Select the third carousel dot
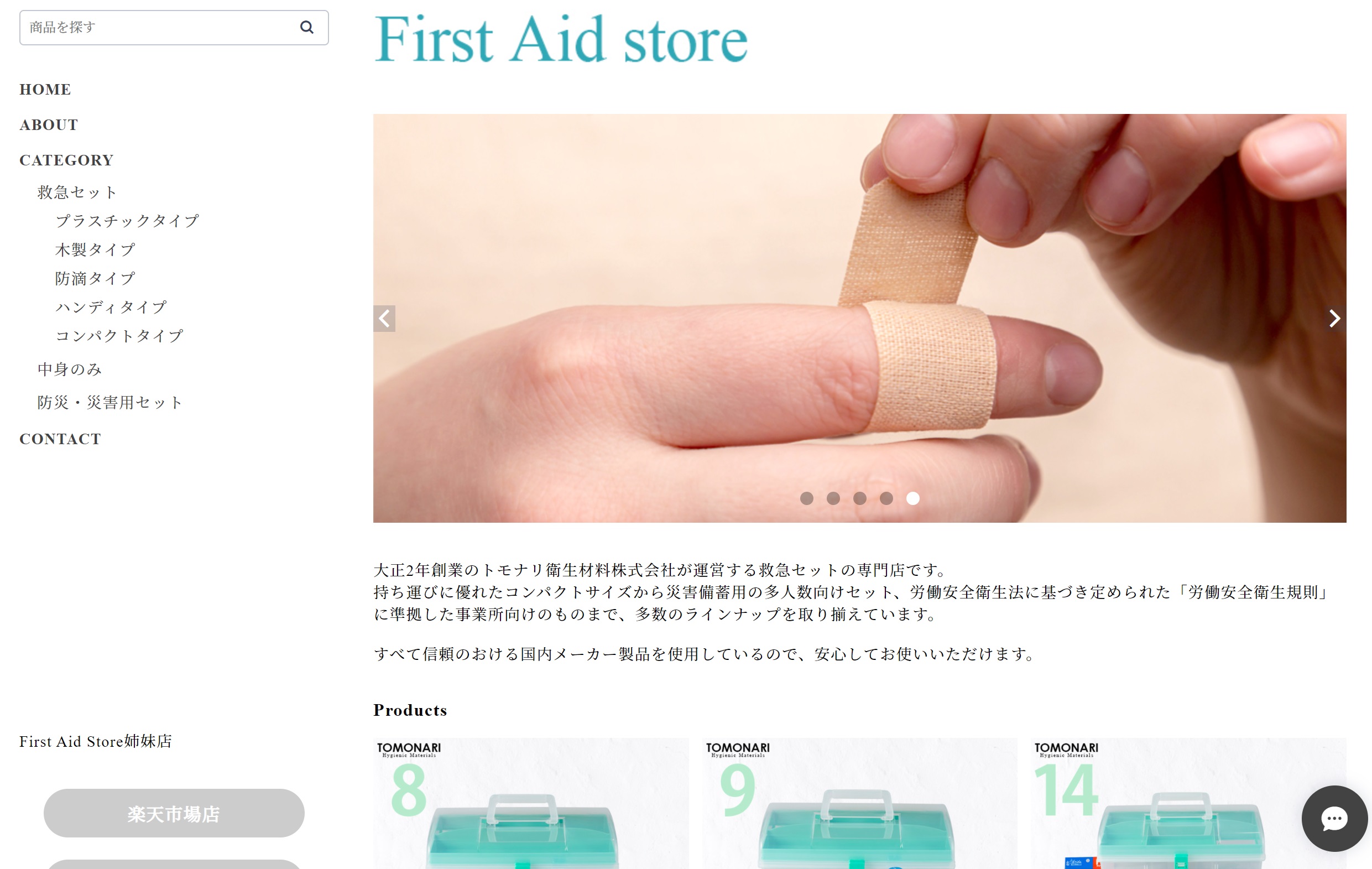Screen dimensions: 1372x869 coord(860,498)
